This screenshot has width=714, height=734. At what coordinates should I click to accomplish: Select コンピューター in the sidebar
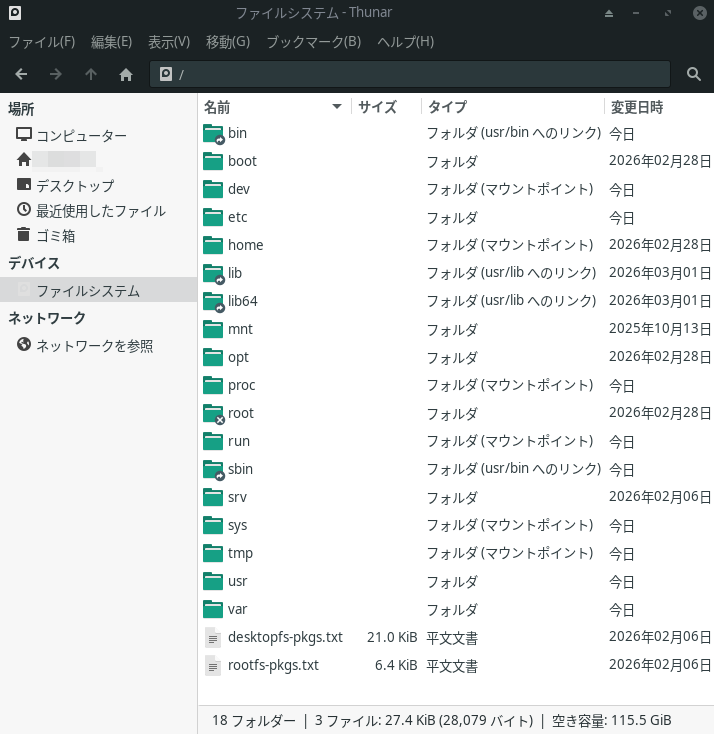[81, 136]
